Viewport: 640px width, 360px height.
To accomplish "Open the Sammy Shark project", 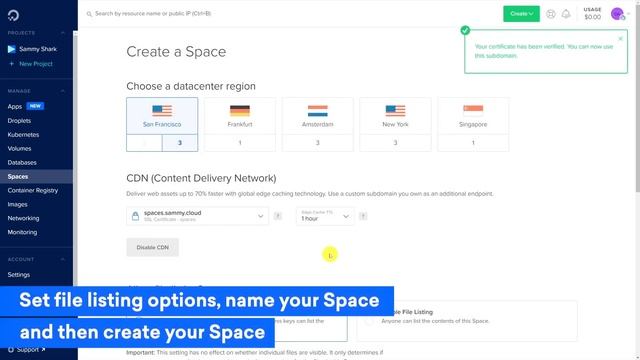I will click(32, 49).
